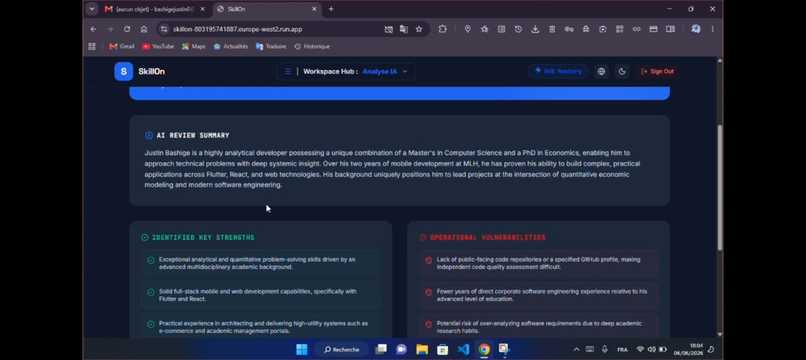This screenshot has width=806, height=360.
Task: Bookmark this page with the star icon
Action: [x=419, y=29]
